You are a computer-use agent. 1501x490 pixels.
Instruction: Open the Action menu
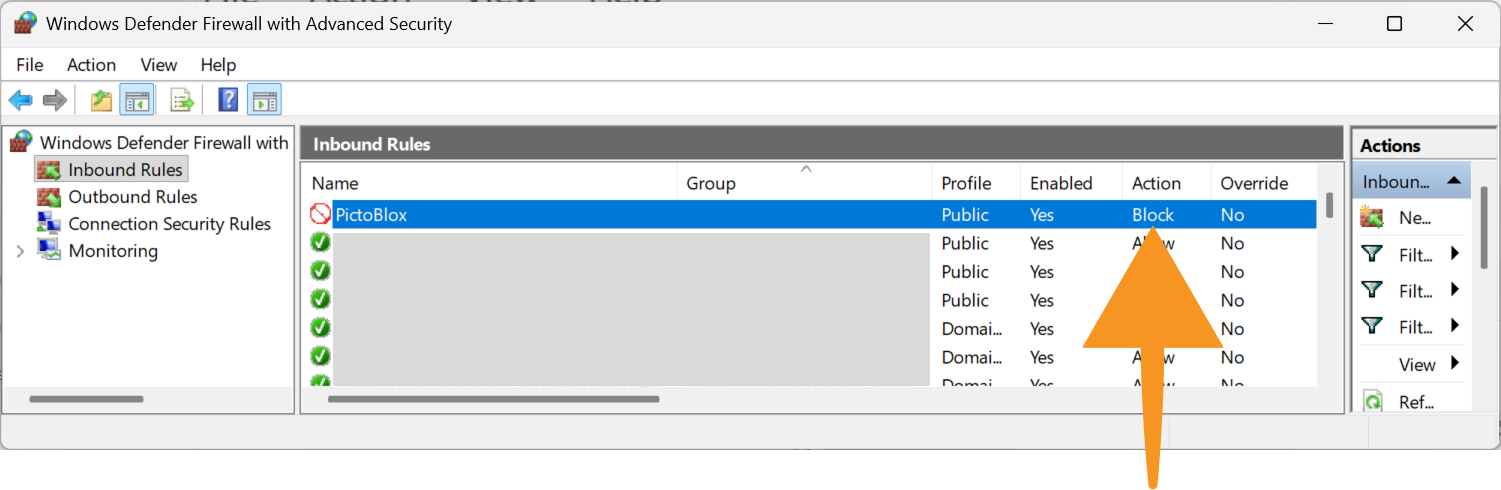click(x=91, y=65)
